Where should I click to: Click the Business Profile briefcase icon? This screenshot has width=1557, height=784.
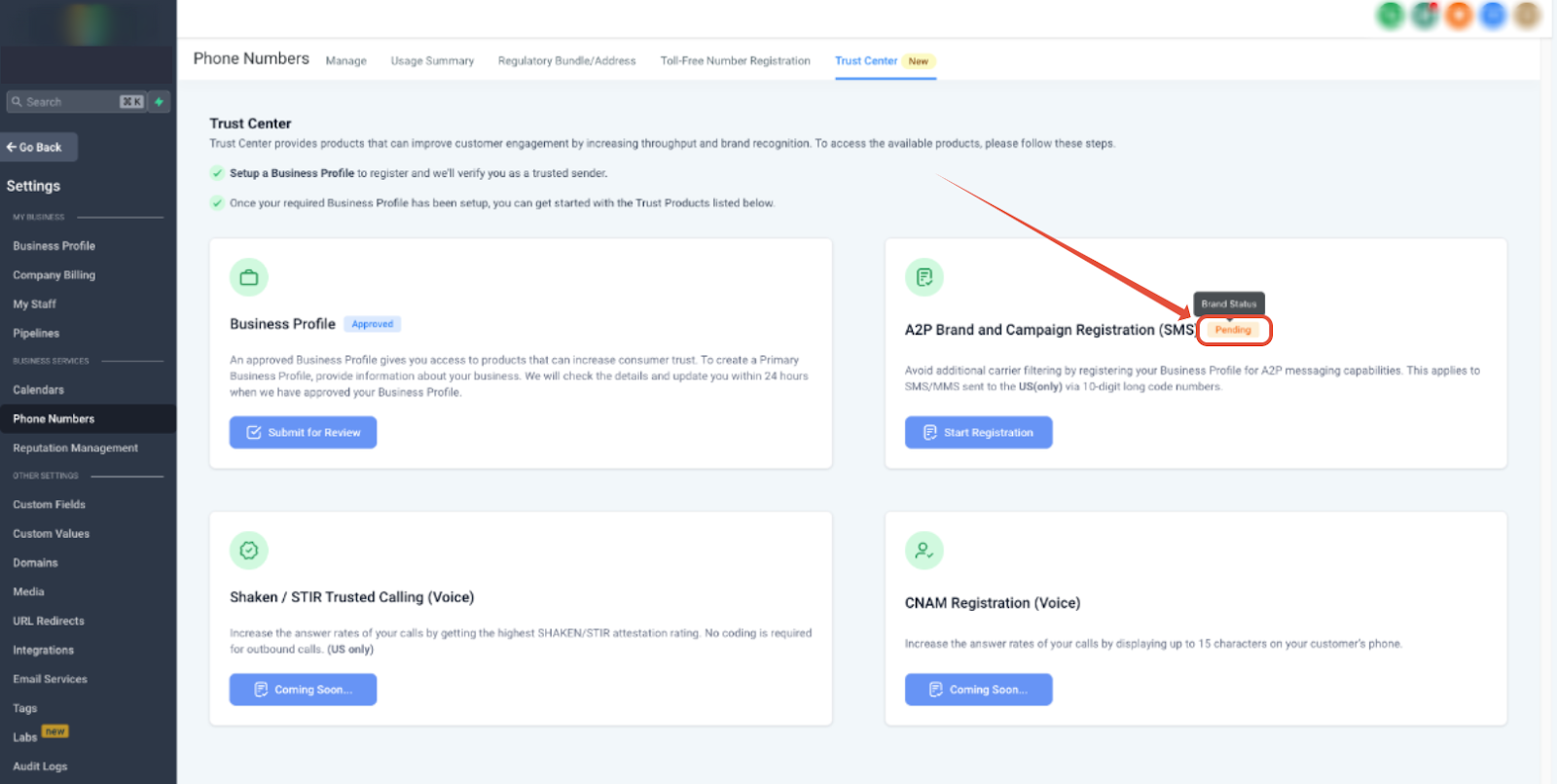tap(249, 277)
